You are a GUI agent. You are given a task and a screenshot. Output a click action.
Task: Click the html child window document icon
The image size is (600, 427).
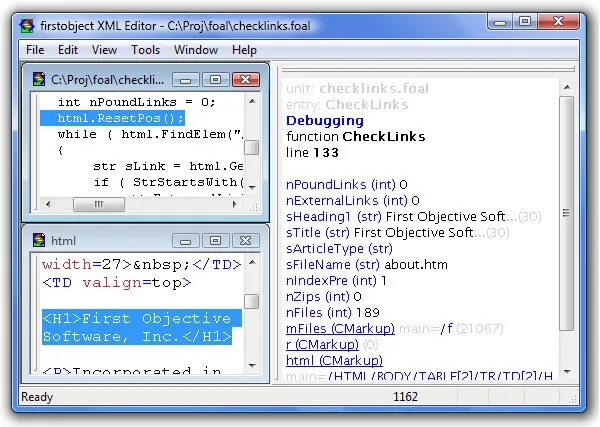pos(39,240)
